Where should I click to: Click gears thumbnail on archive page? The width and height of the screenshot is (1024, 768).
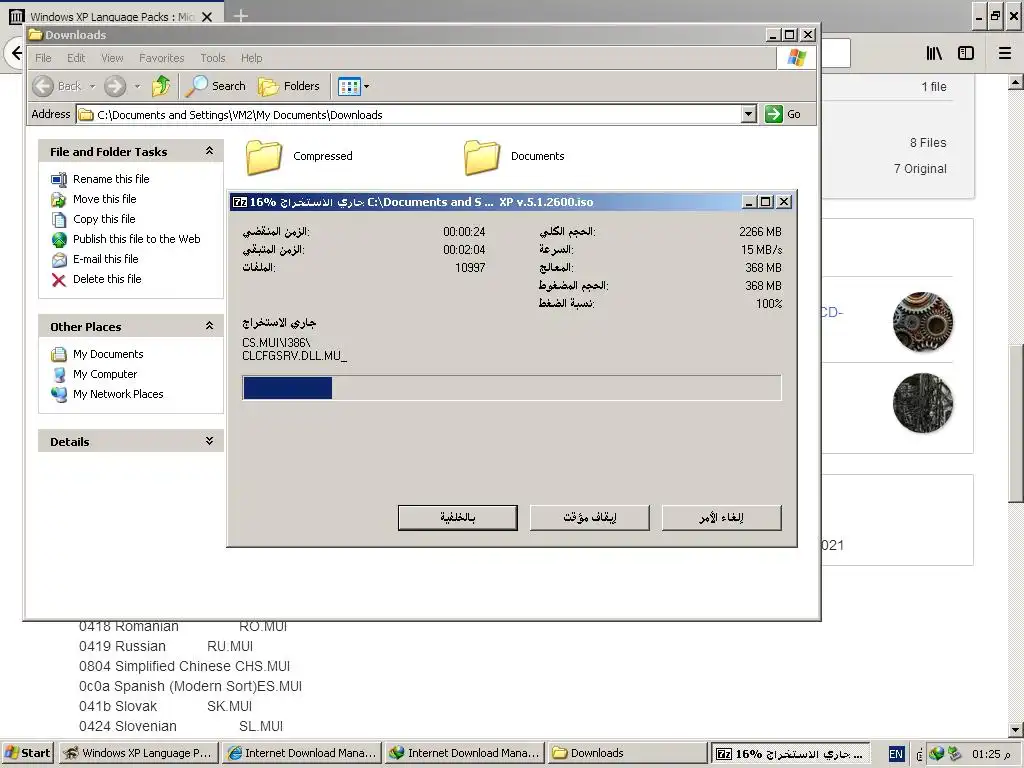point(923,322)
